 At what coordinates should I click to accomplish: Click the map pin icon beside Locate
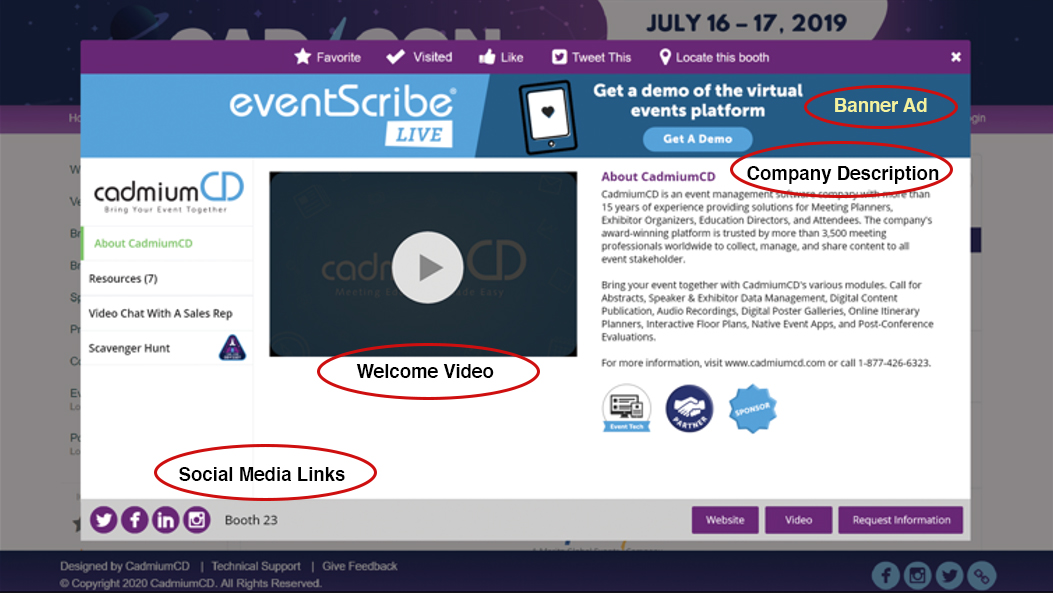coord(665,57)
